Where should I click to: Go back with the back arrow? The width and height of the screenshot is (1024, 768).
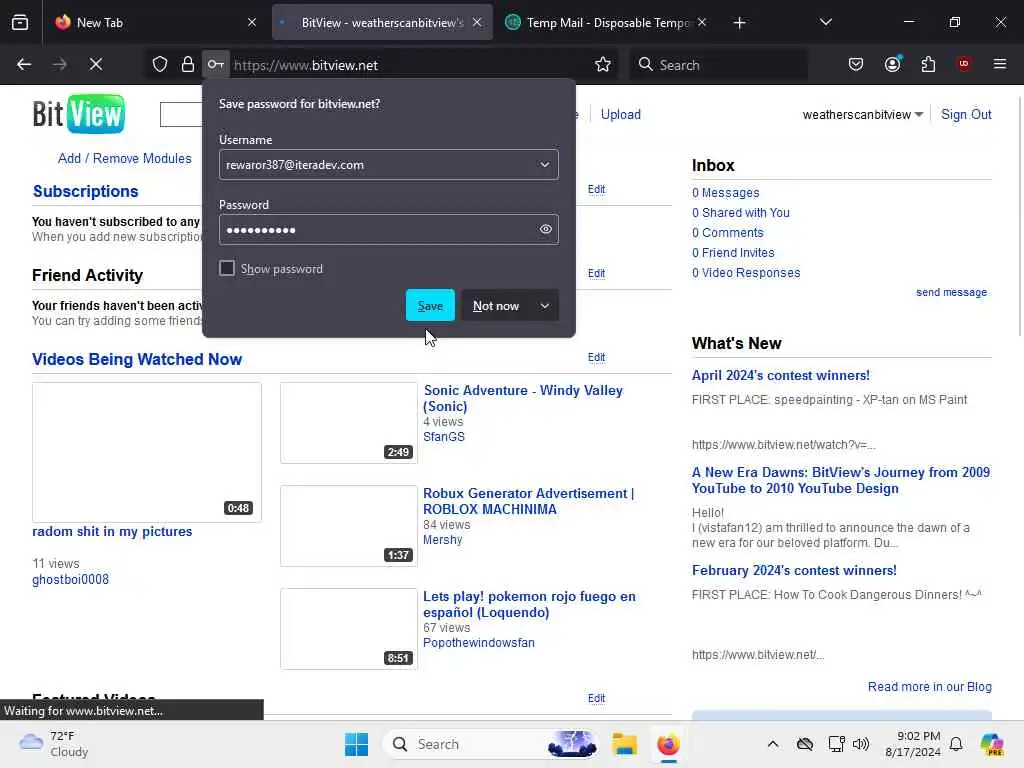24,65
